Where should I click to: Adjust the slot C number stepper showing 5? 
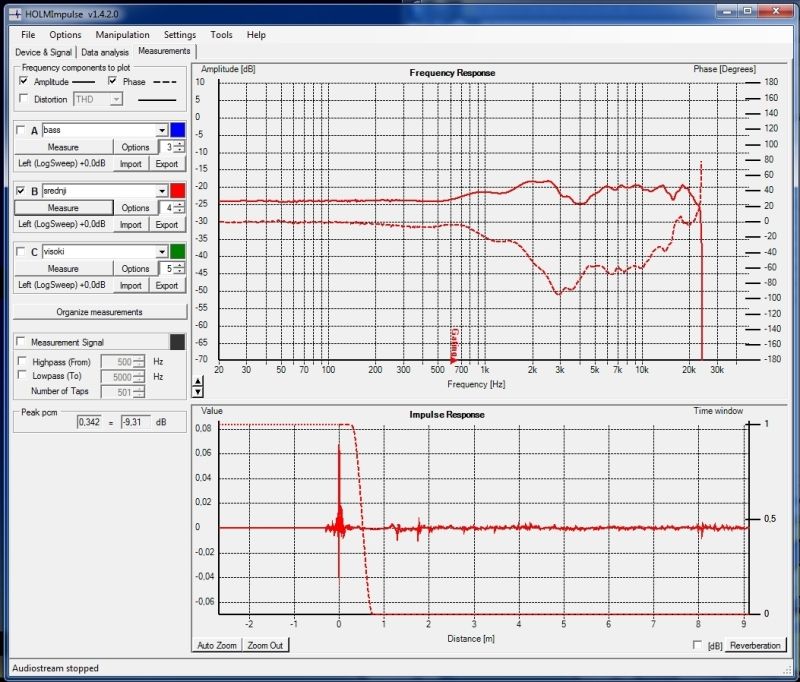tap(179, 268)
